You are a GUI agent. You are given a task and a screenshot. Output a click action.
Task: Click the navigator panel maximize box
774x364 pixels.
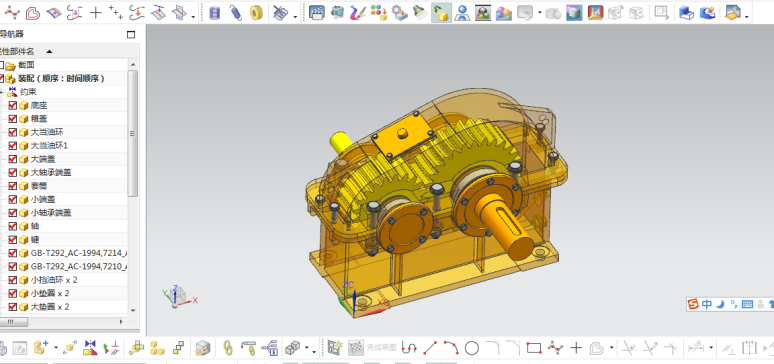[x=131, y=35]
